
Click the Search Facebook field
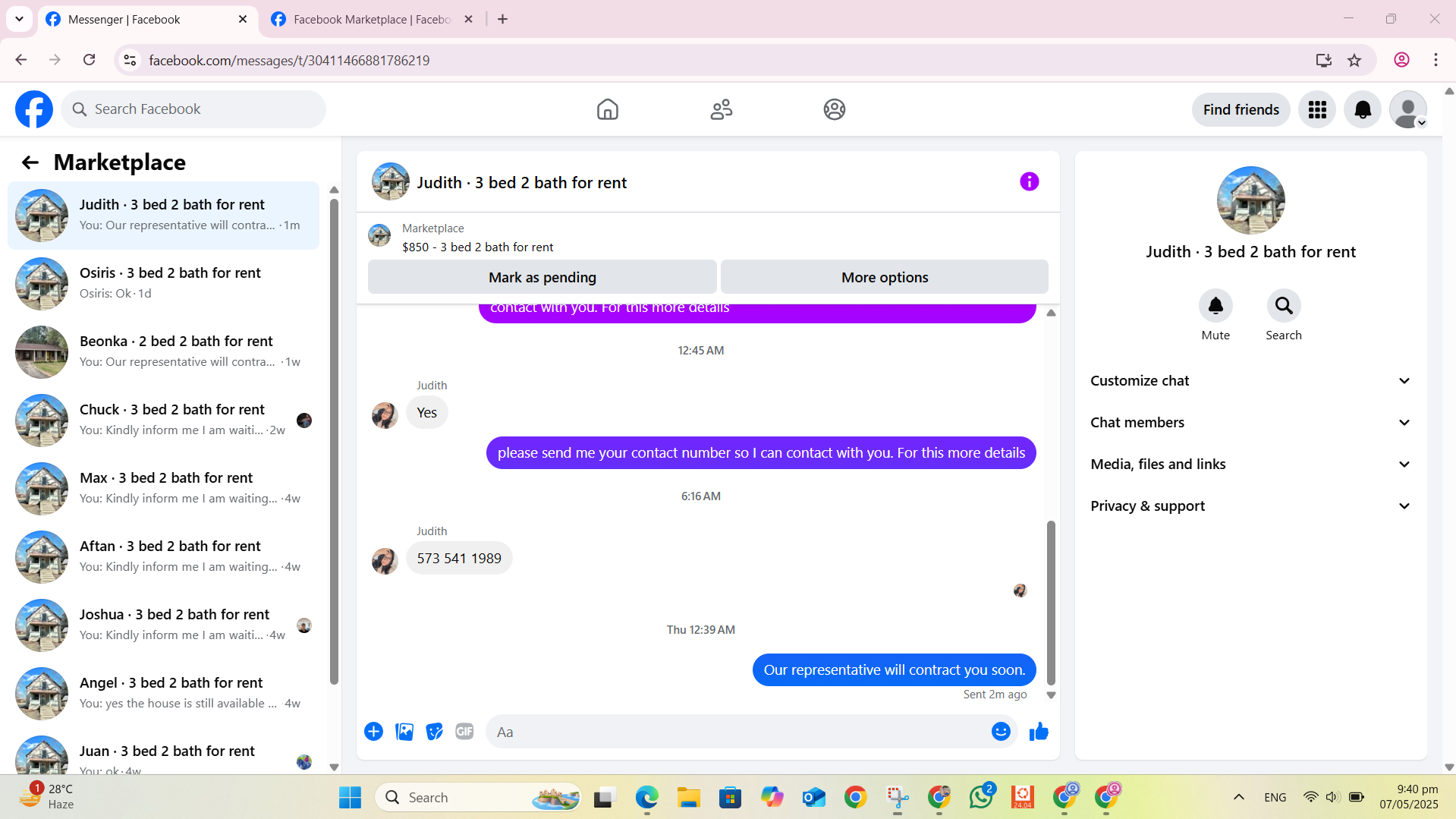(193, 109)
